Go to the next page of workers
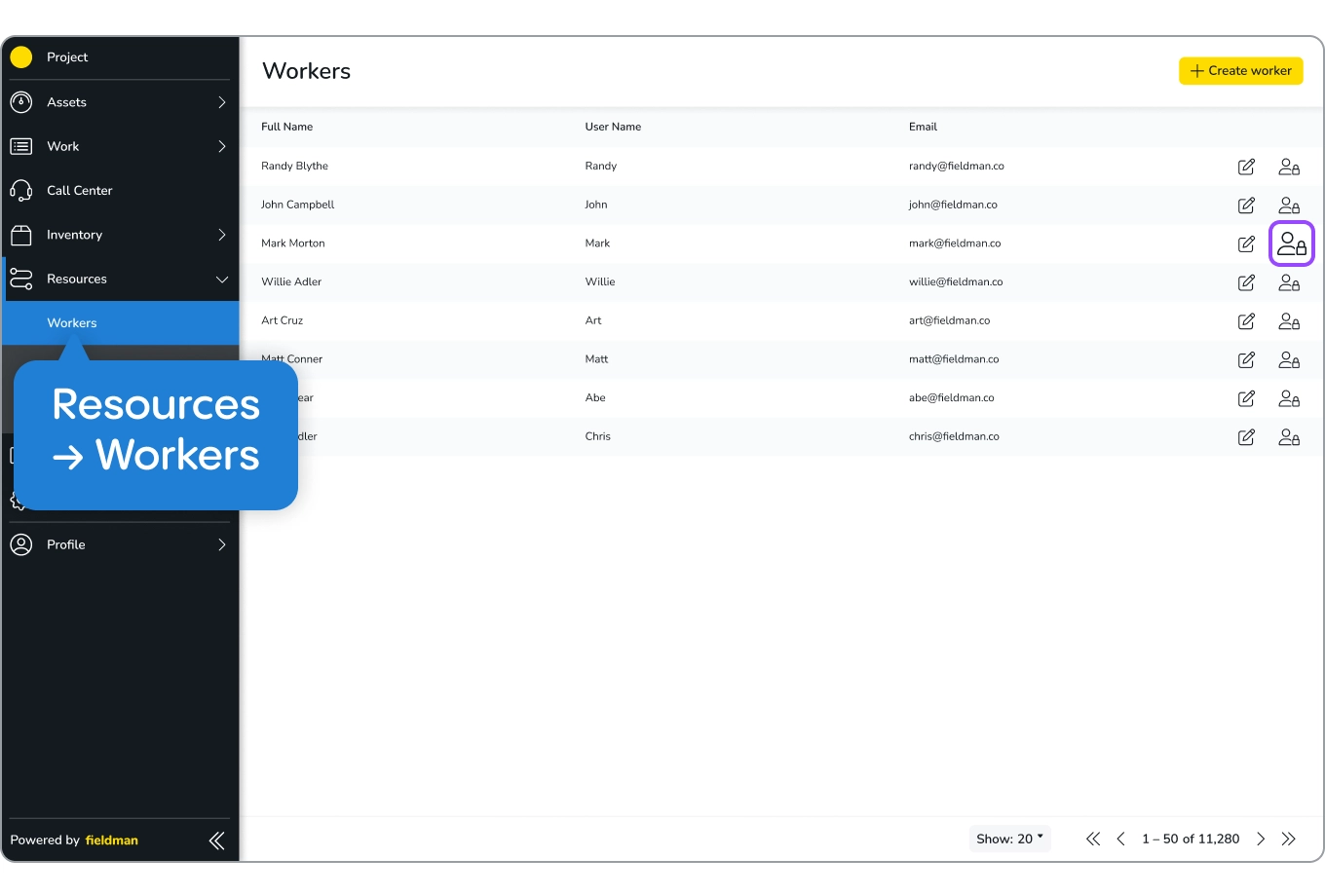 1261,839
